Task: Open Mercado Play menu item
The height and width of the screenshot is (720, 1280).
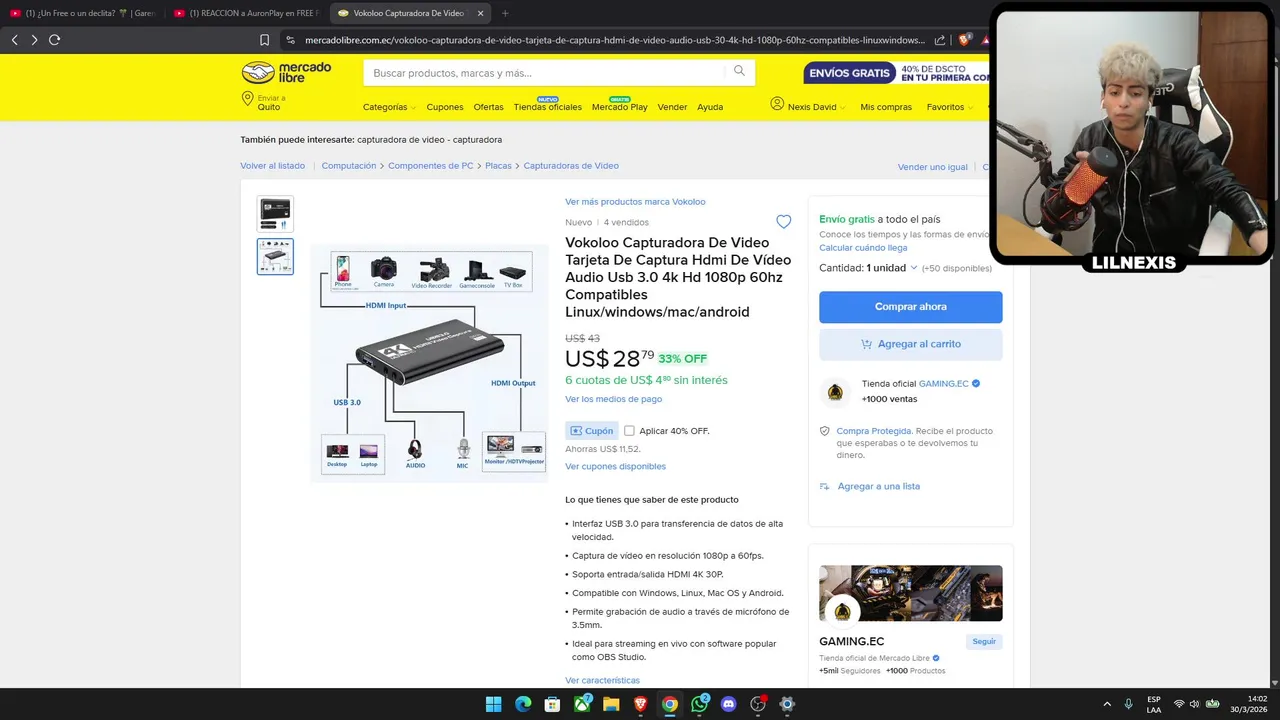Action: pos(620,107)
